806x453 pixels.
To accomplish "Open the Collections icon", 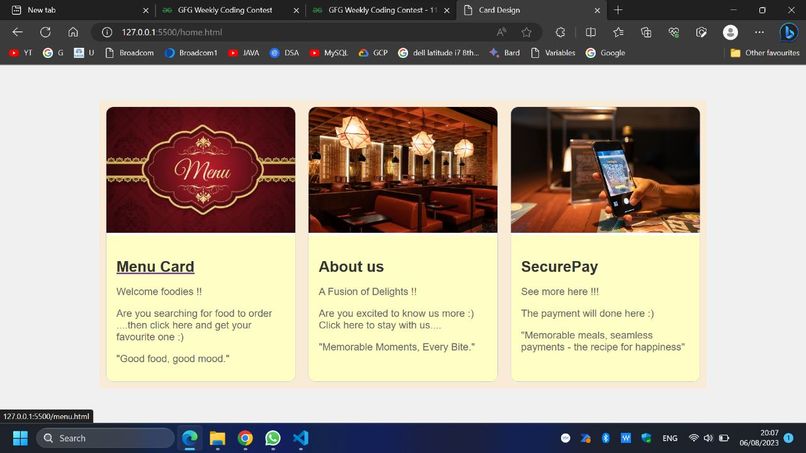I will pos(646,32).
